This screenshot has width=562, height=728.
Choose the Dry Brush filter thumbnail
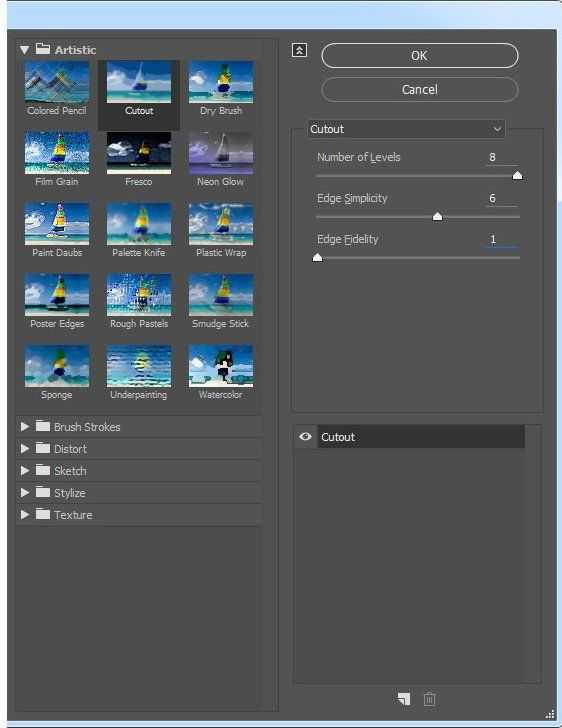(x=221, y=82)
